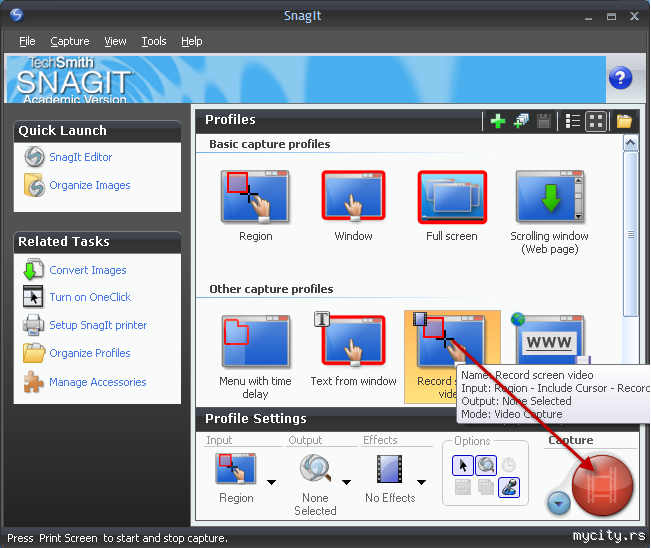This screenshot has width=651, height=548.
Task: Click the SnagIt Editor link
Action: pyautogui.click(x=81, y=157)
